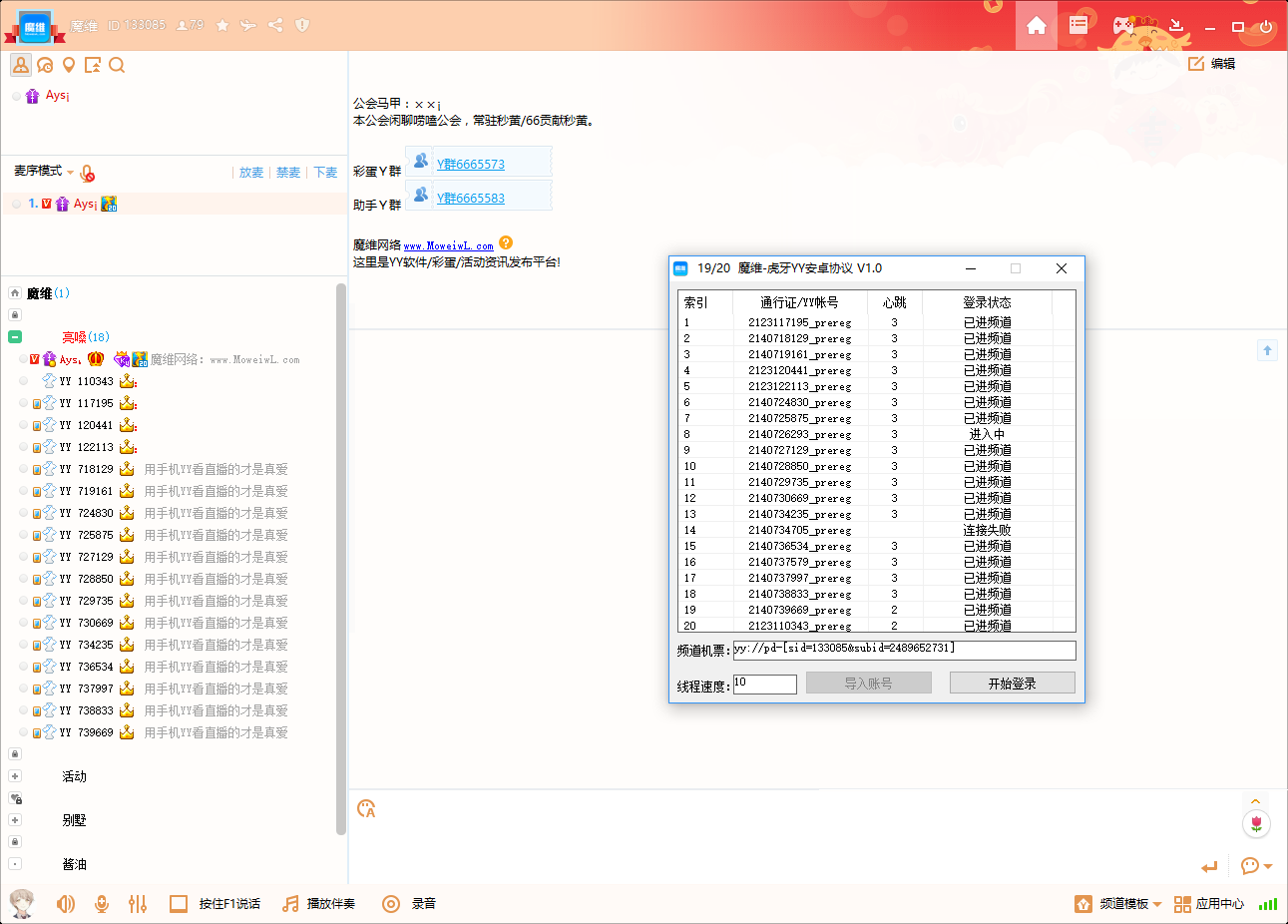Screen dimensions: 1288x924
Task: Toggle the speaker volume icon
Action: pyautogui.click(x=66, y=904)
